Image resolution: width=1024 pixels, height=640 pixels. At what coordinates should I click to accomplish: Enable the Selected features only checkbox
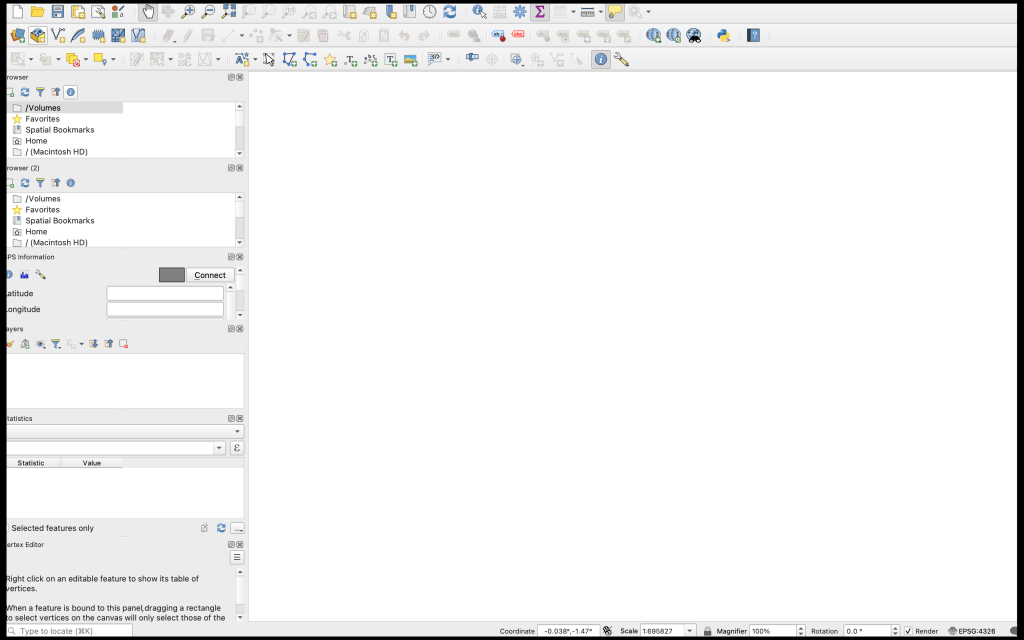[5, 528]
